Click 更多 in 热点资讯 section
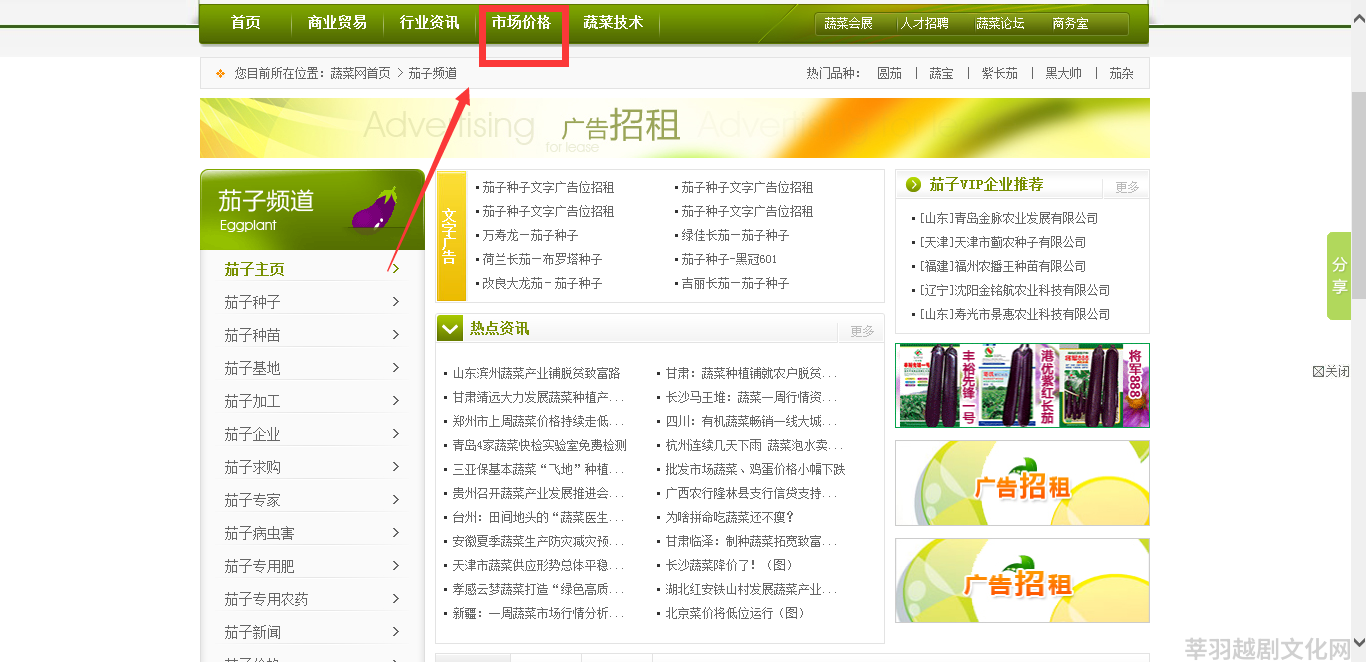 862,331
